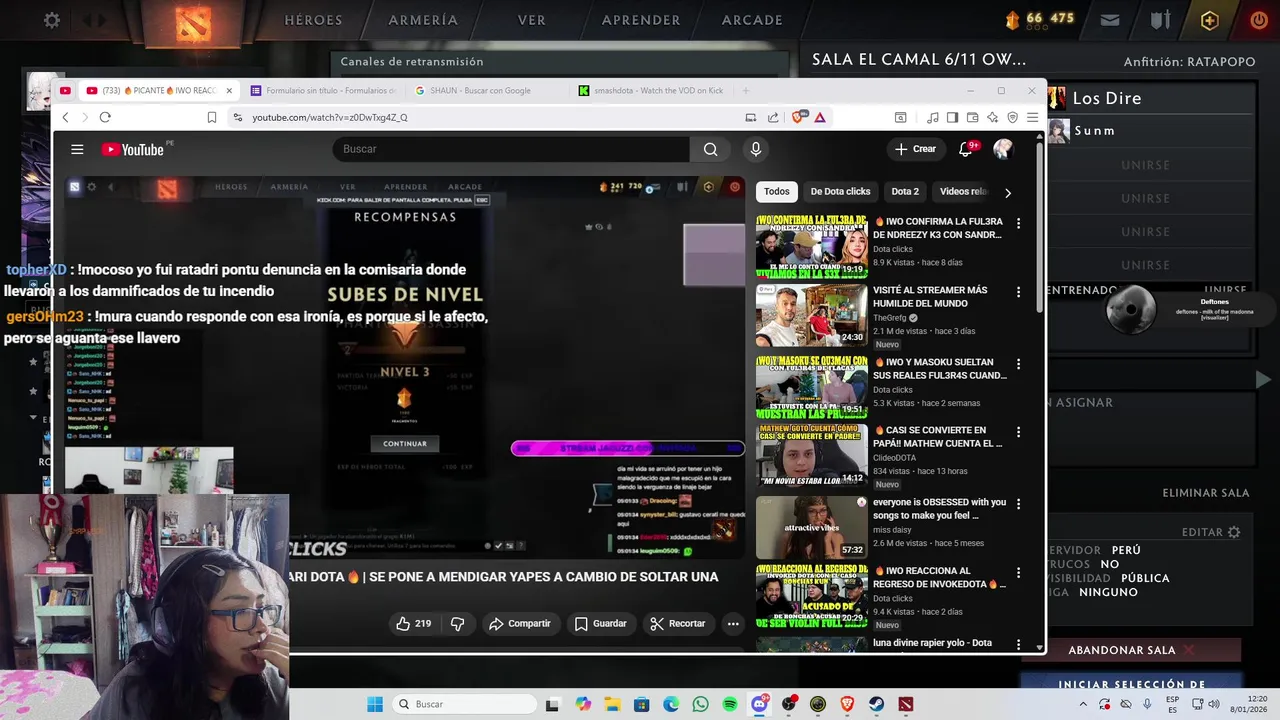Click the red power quit icon in Dota
This screenshot has height=720, width=1280.
tap(1259, 20)
